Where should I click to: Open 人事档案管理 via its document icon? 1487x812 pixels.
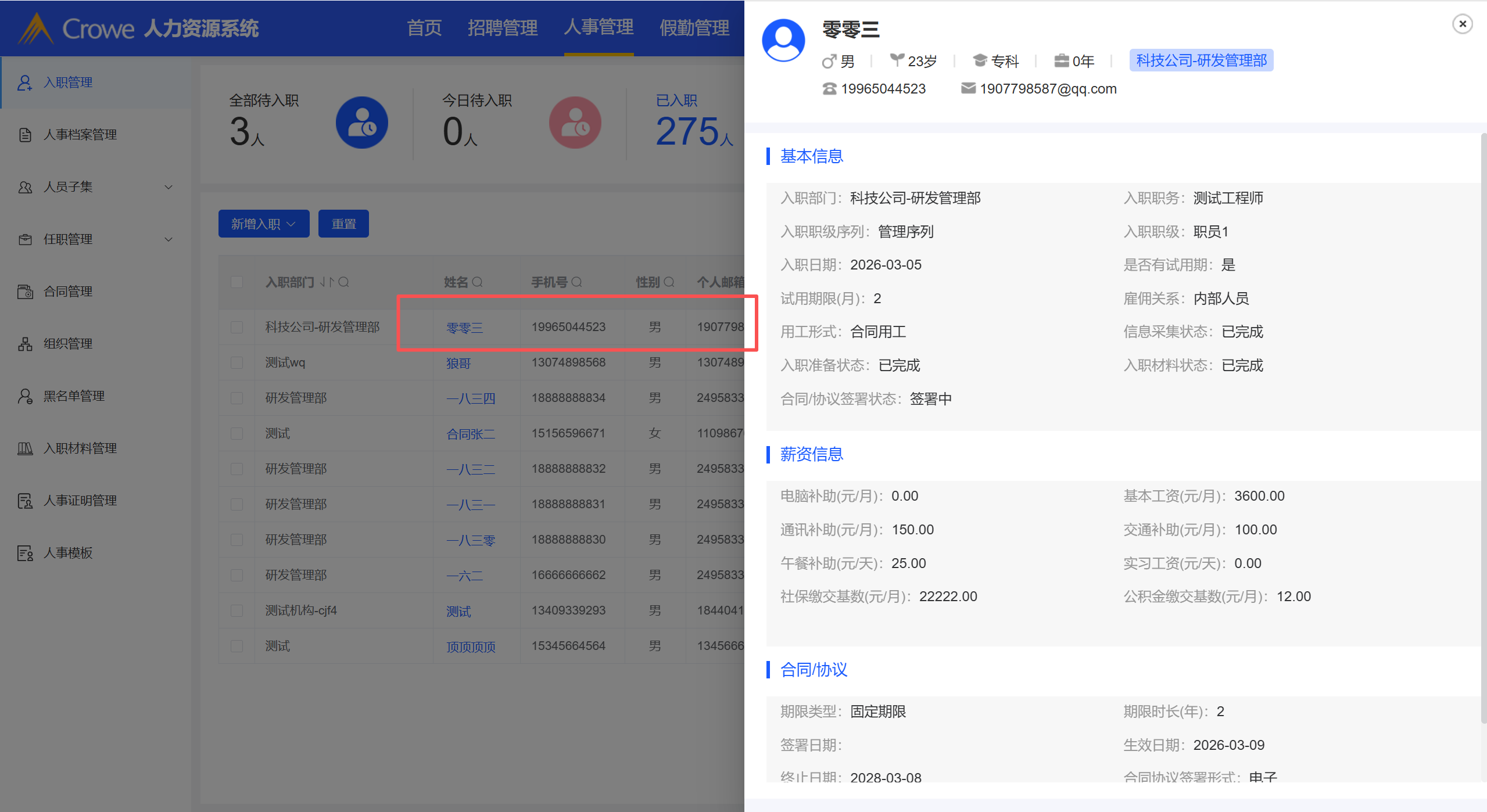[x=25, y=135]
